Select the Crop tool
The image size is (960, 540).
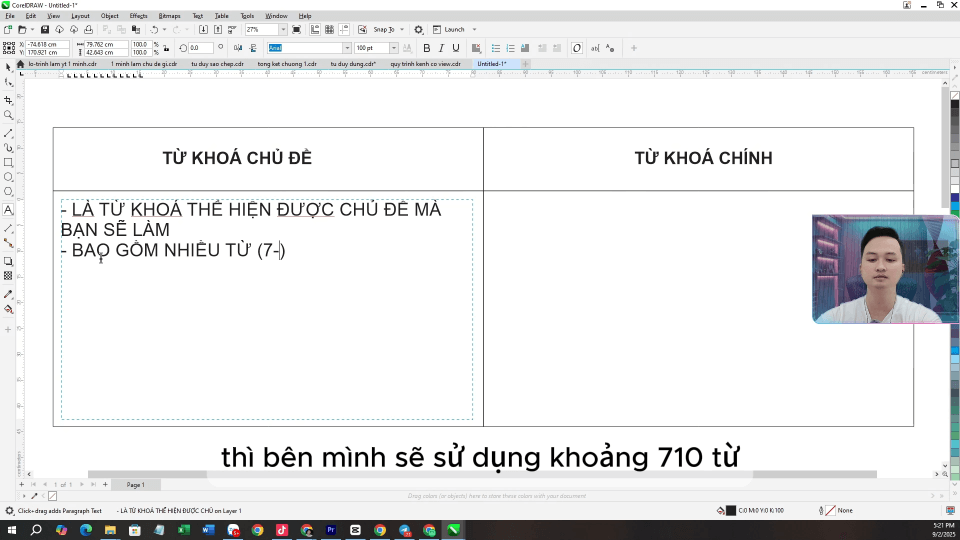[x=8, y=100]
